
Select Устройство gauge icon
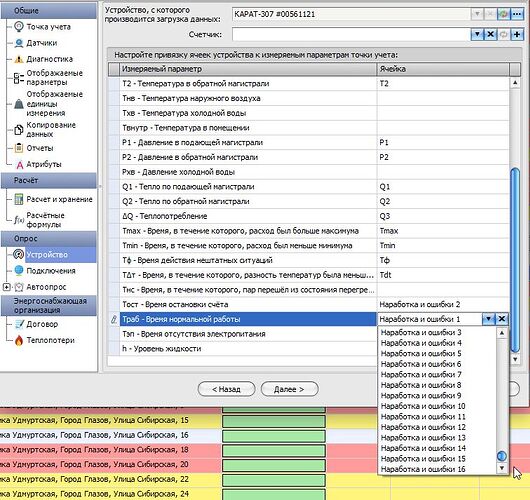18,255
